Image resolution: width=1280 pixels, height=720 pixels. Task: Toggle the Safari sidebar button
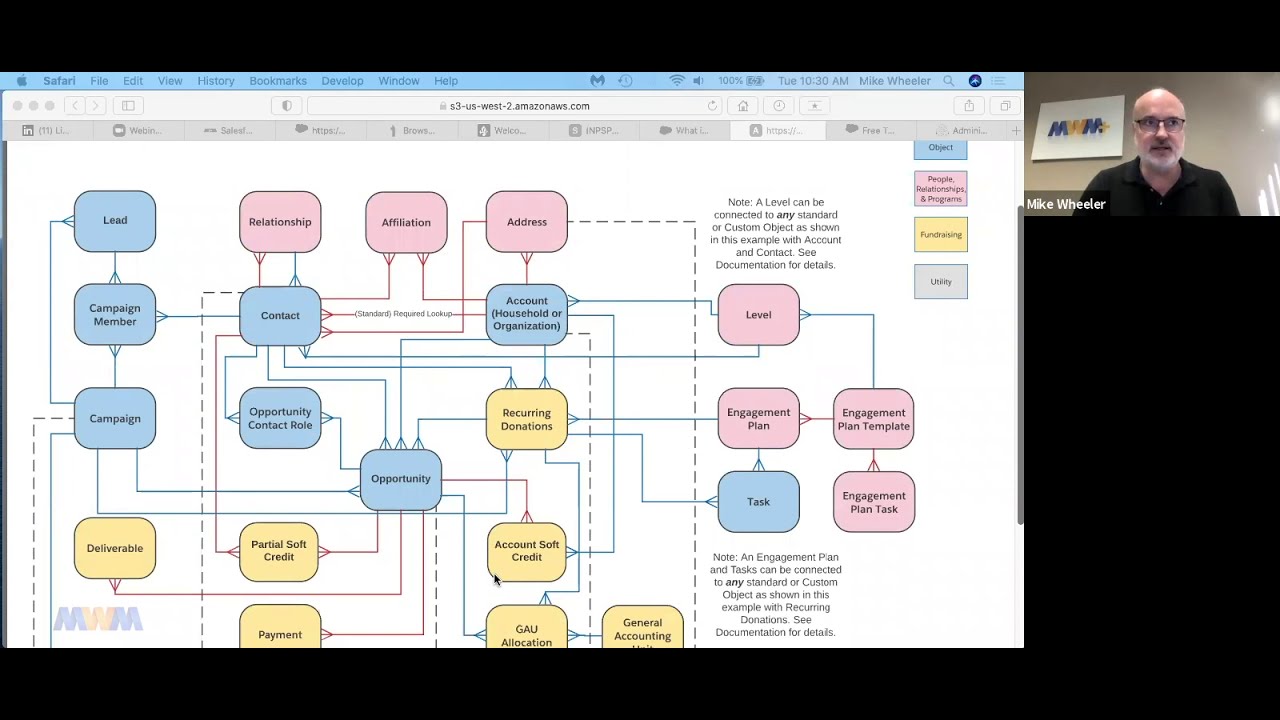coord(128,106)
